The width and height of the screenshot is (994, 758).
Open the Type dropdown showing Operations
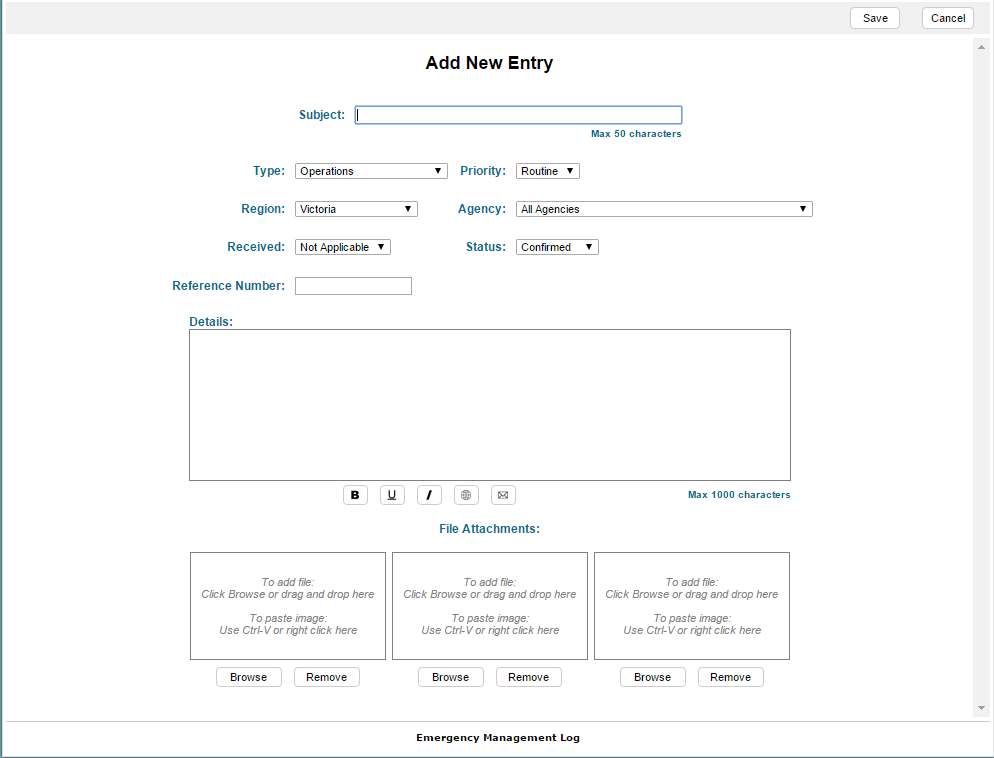point(370,171)
